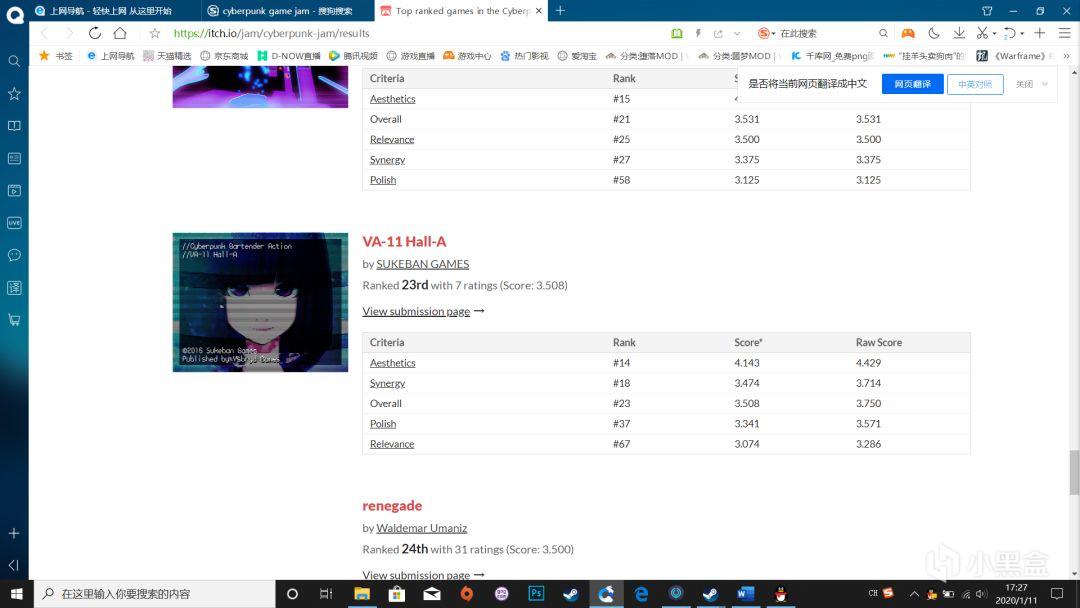
Task: Open the D-NOW直播 bookmark
Action: (x=289, y=56)
